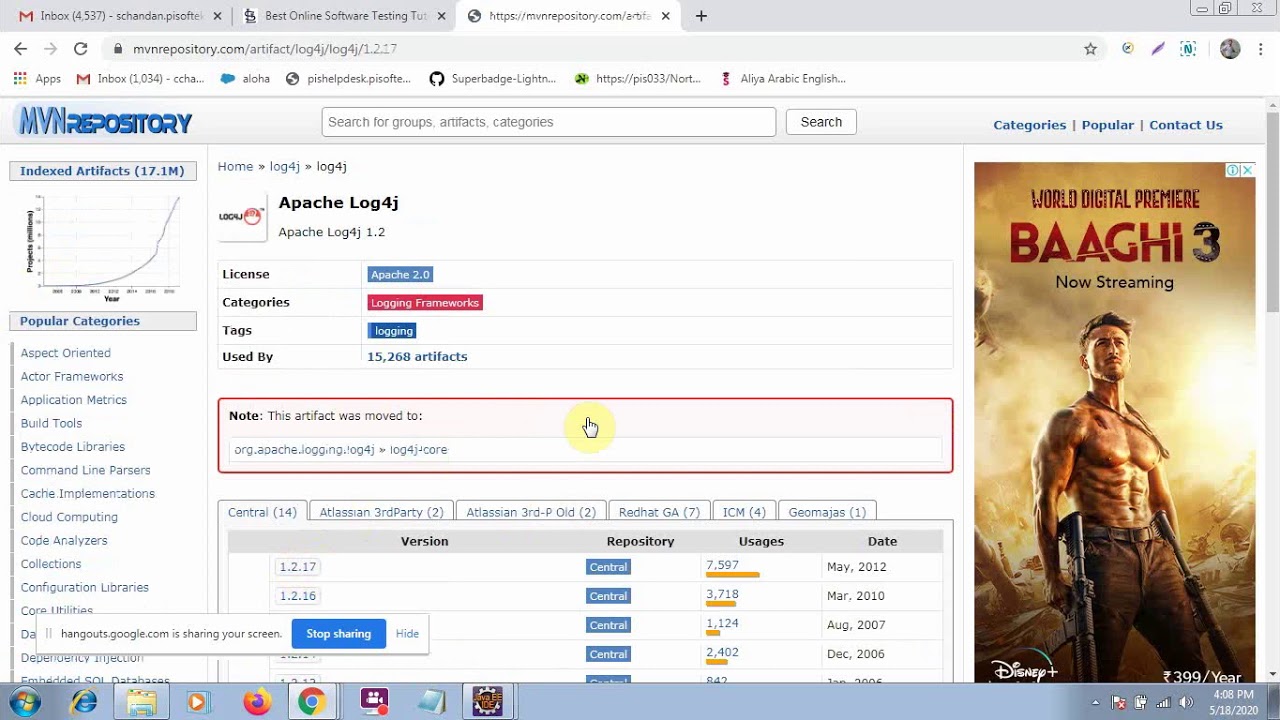Open version 1.2.16 link
Viewport: 1280px width, 720px height.
tap(297, 596)
